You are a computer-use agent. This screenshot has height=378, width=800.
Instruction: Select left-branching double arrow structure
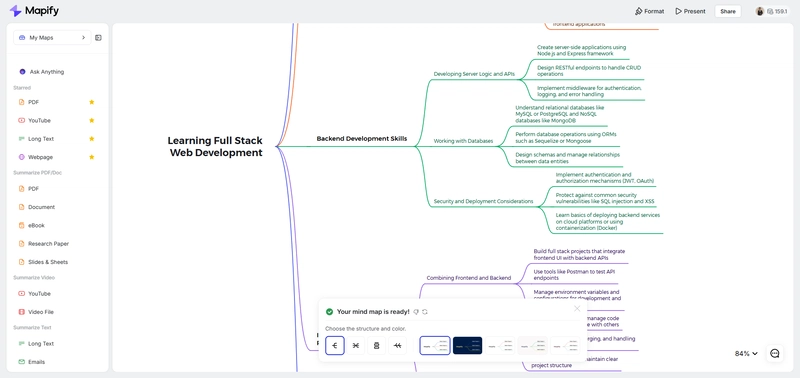[x=397, y=346]
